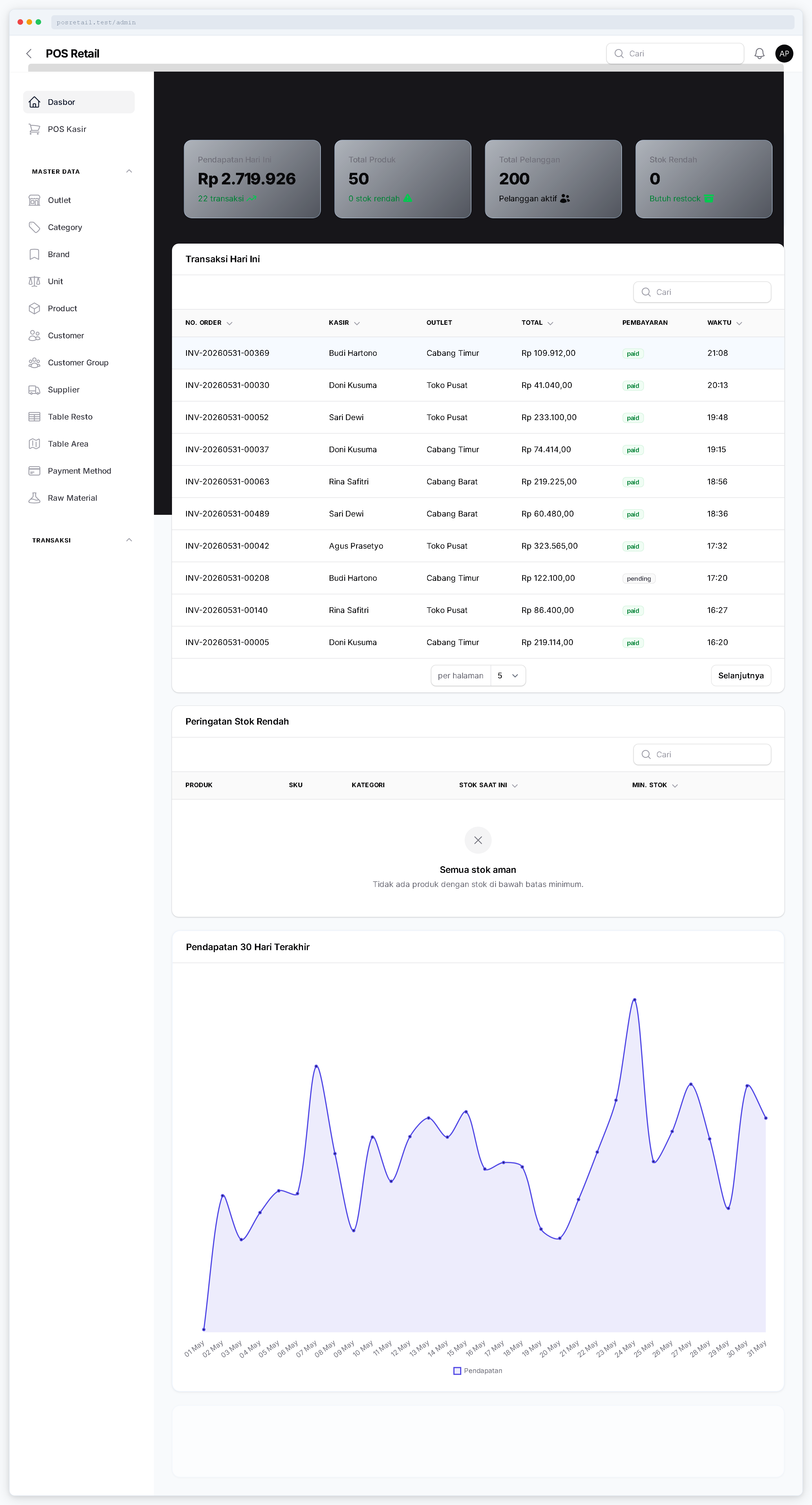Click the Table Resto grid icon

[34, 416]
